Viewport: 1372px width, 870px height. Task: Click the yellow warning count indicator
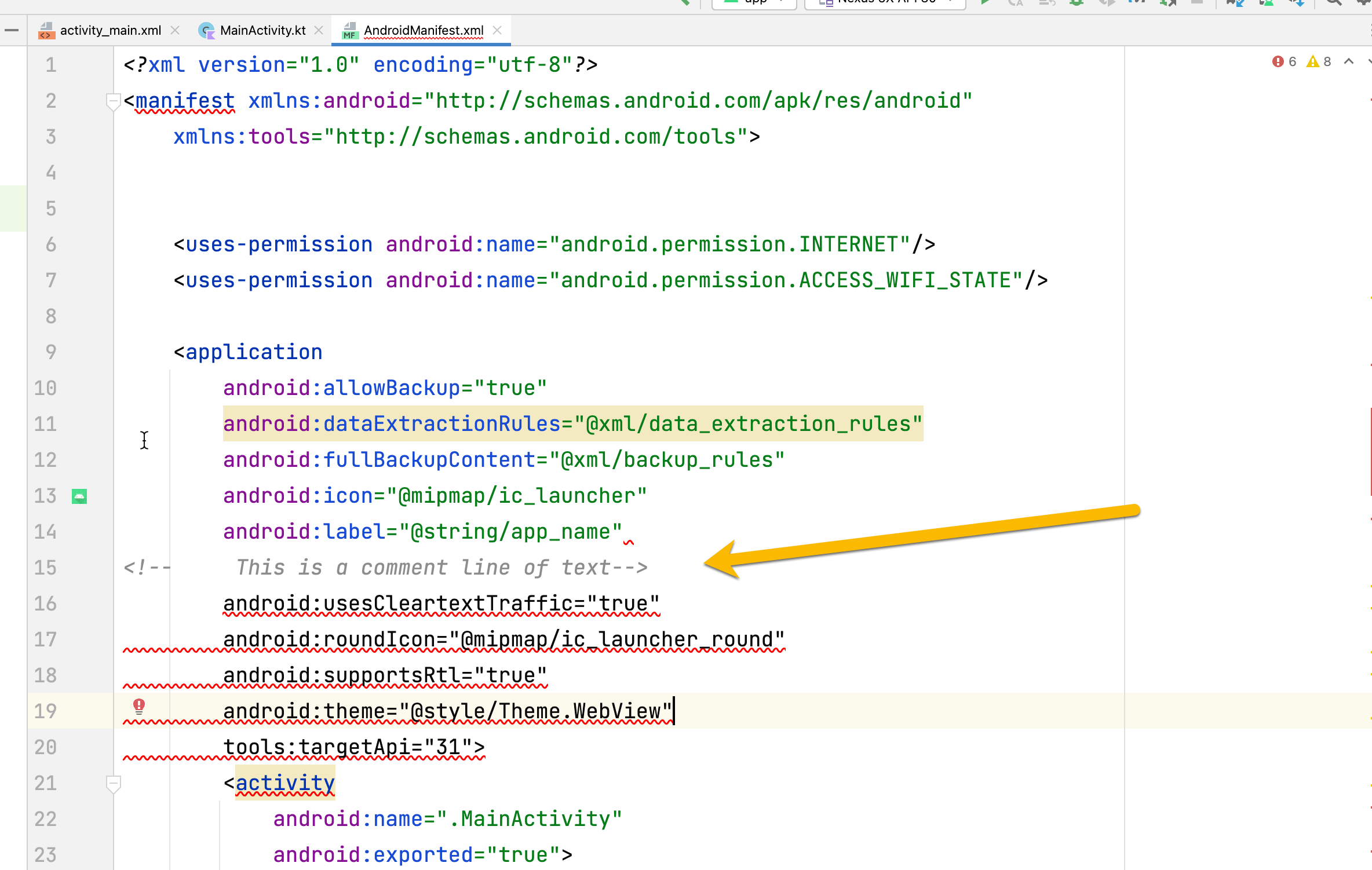tap(1319, 62)
